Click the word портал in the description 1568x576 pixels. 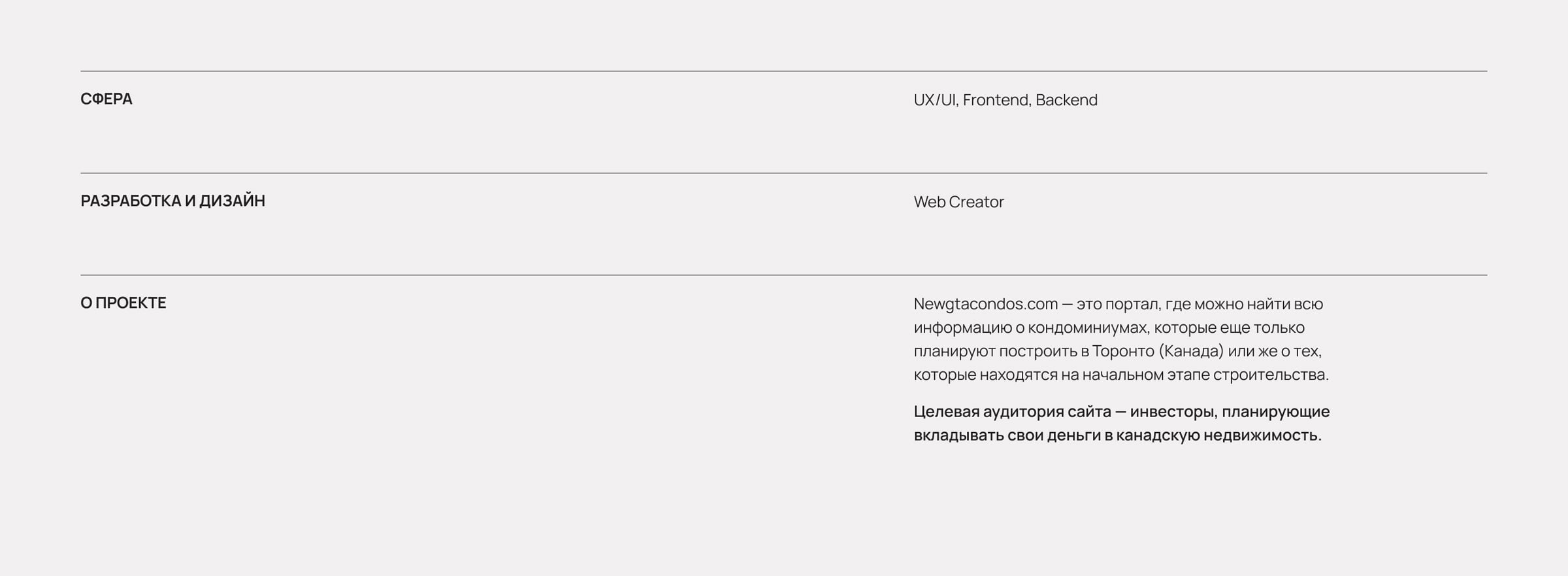[1134, 304]
